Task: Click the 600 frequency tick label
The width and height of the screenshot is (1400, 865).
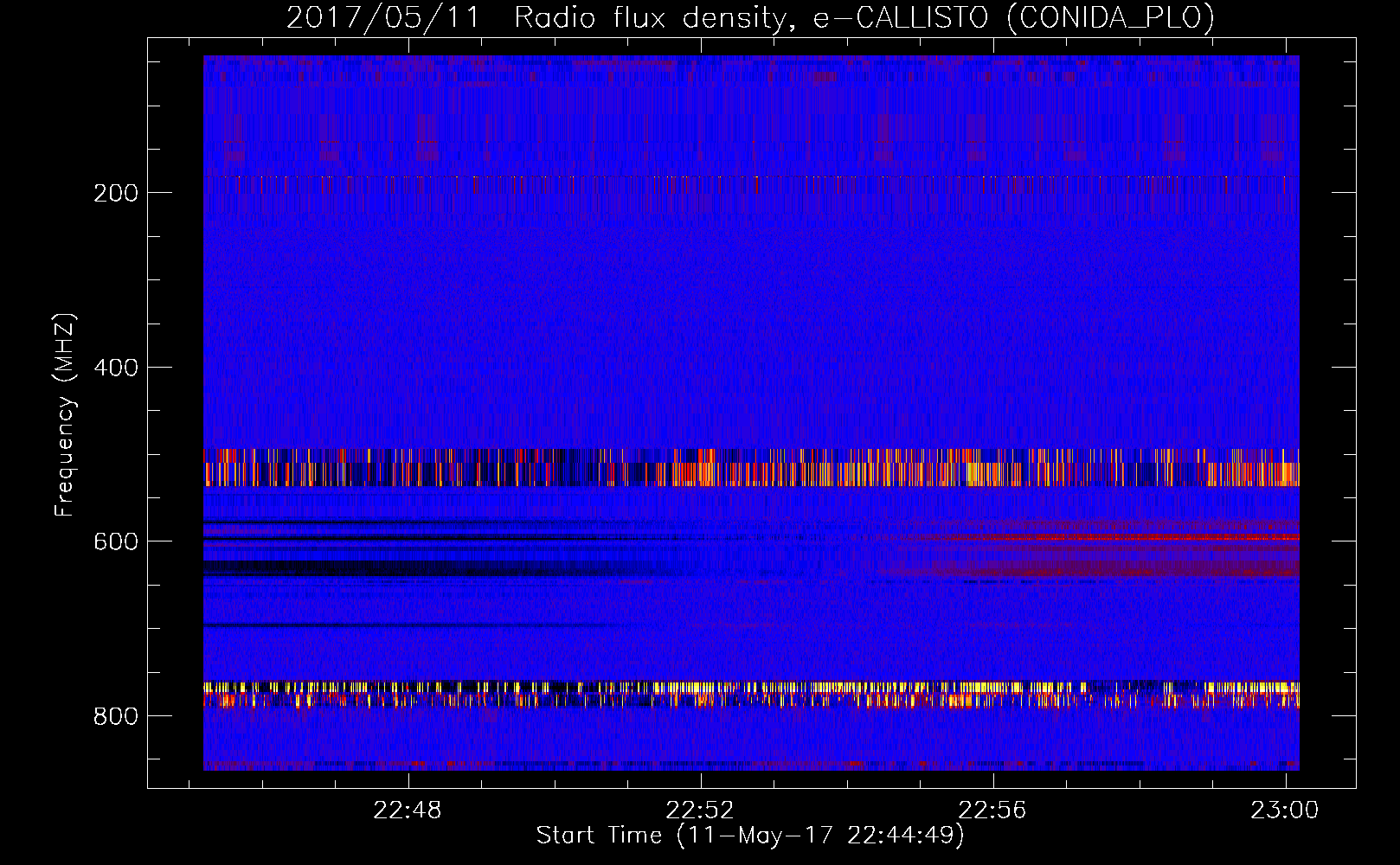Action: pos(116,541)
